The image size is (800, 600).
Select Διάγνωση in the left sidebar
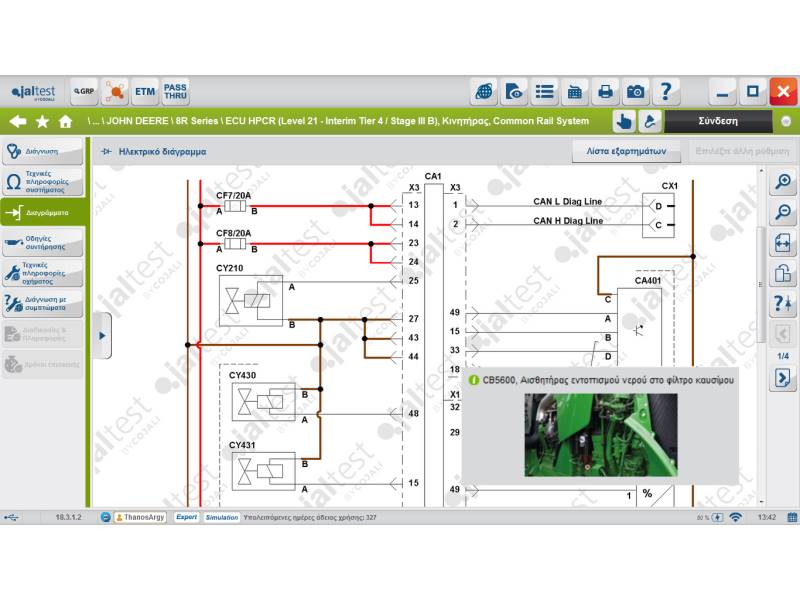(42, 152)
